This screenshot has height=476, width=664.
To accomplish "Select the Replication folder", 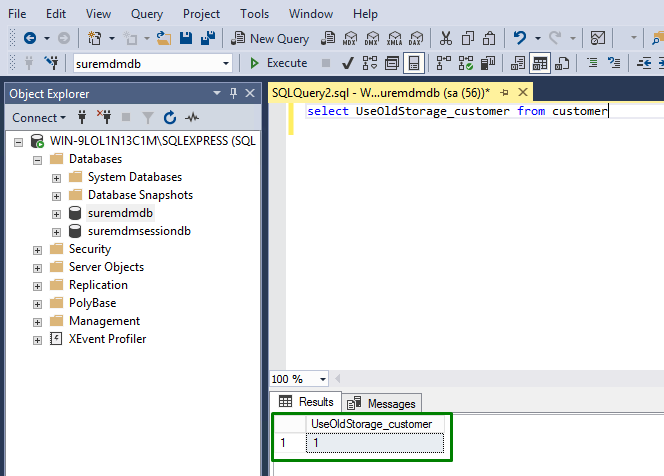I will click(x=98, y=285).
